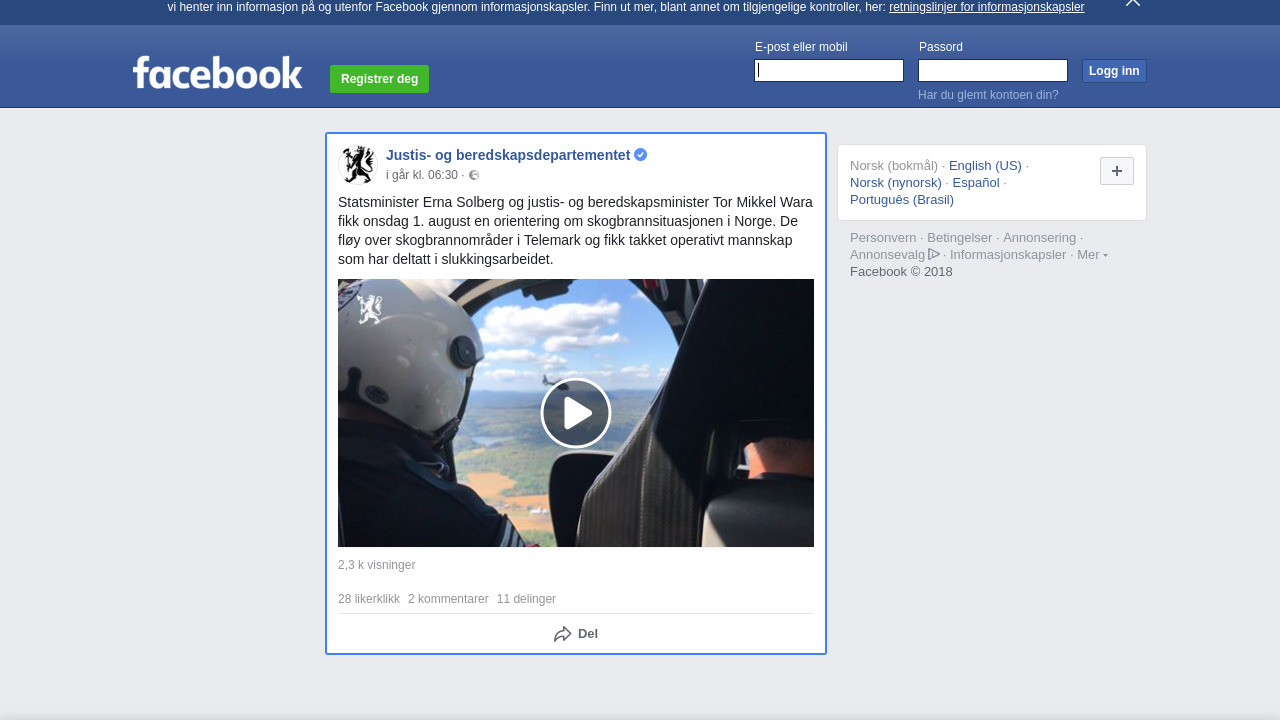Click the Passord input field
The width and height of the screenshot is (1280, 720).
coord(992,71)
